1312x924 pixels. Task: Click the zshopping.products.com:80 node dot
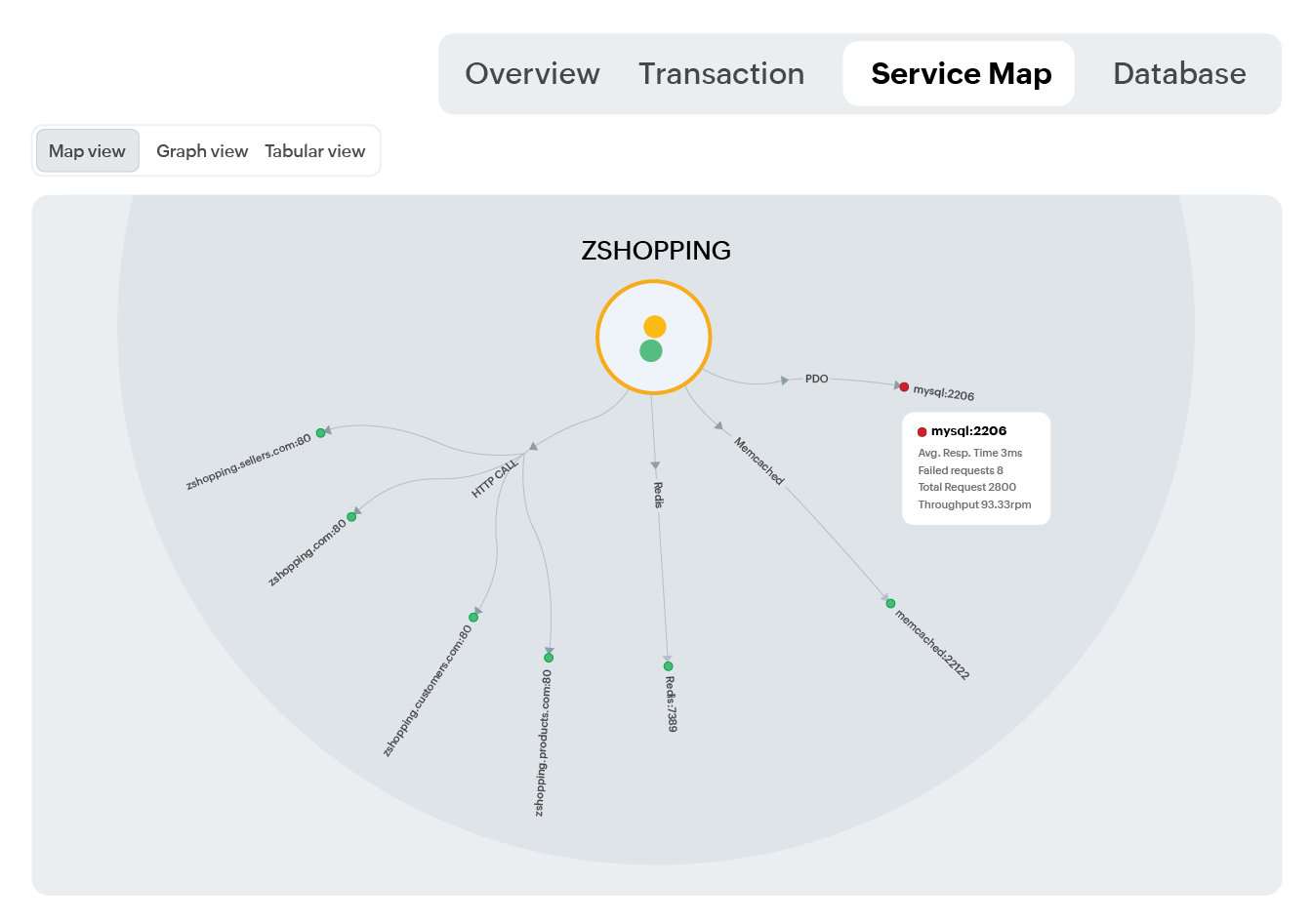[x=549, y=658]
